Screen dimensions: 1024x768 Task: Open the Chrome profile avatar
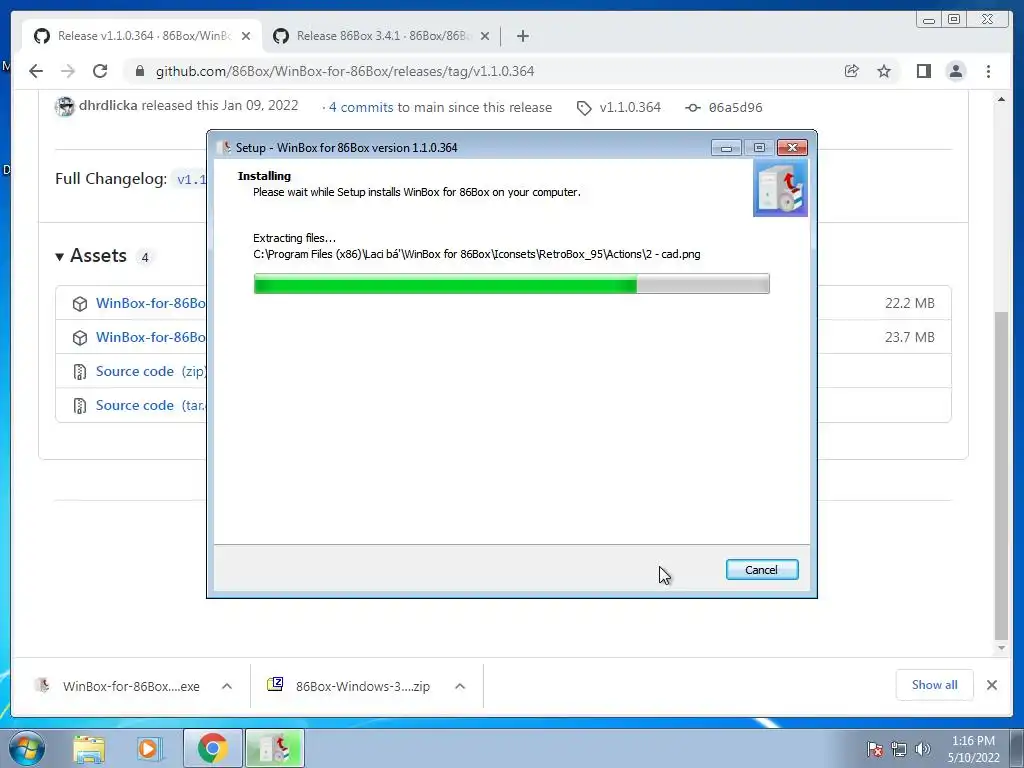click(x=955, y=71)
